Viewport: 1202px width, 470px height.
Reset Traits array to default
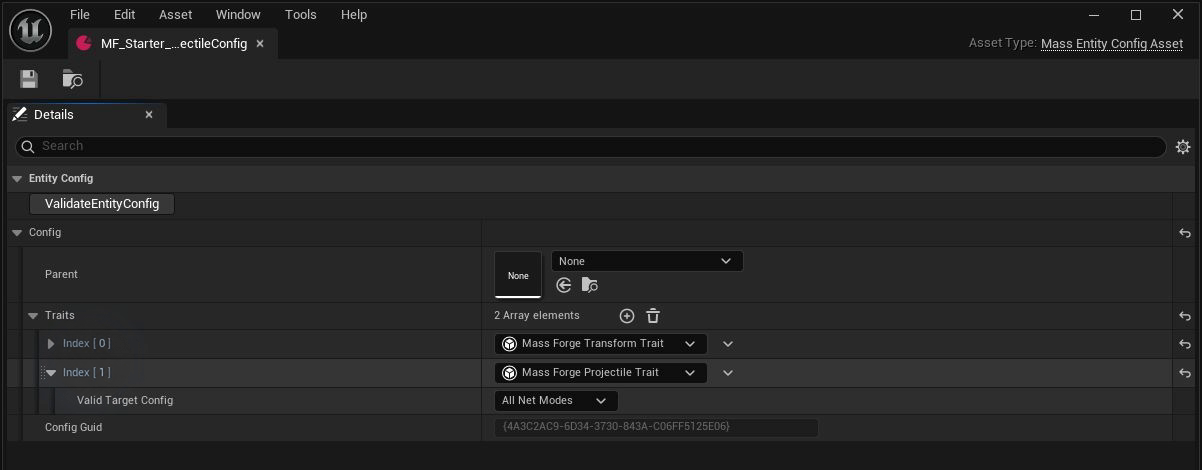(1185, 316)
